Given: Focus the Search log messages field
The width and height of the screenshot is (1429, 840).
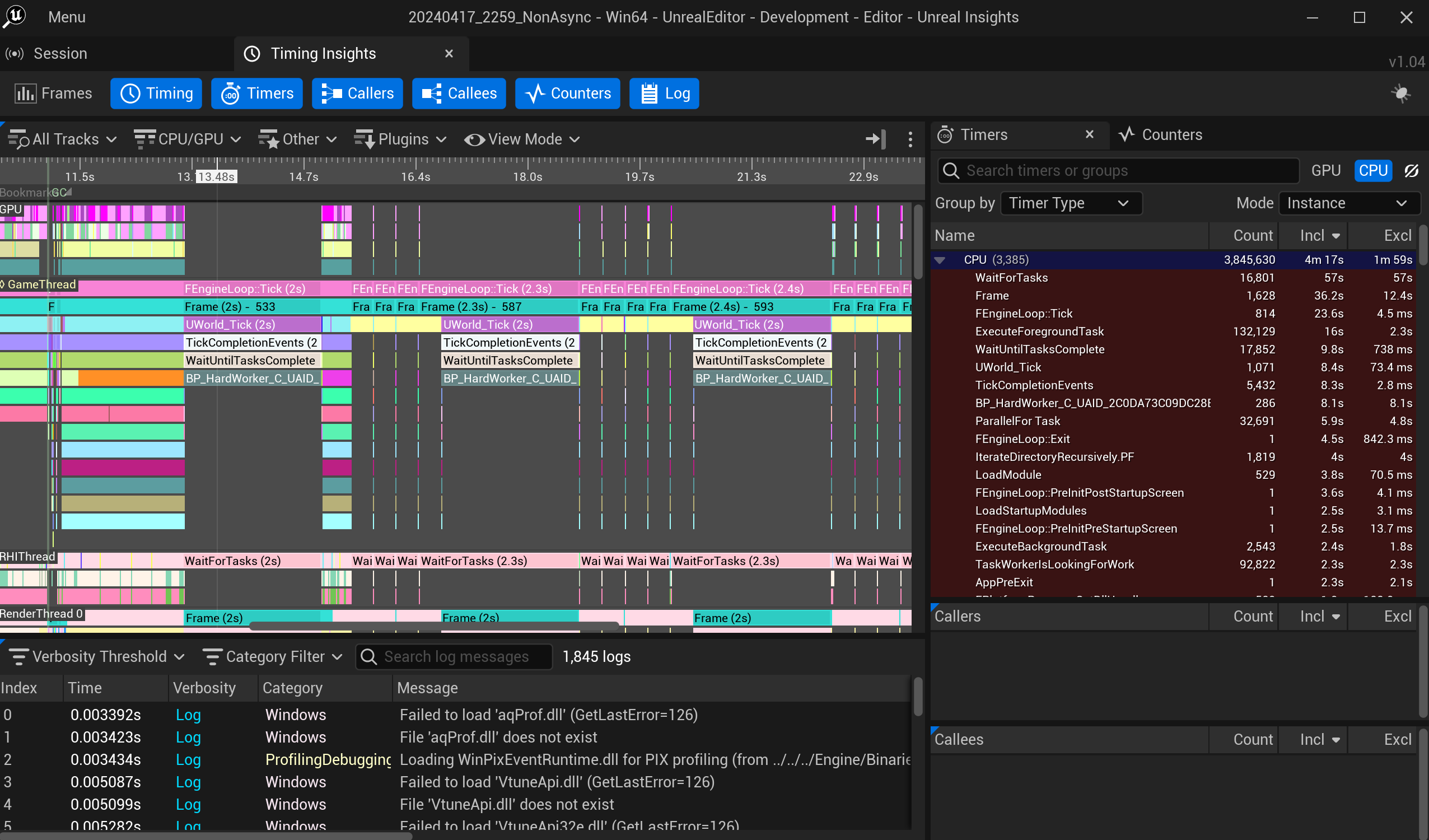Looking at the screenshot, I should (x=454, y=657).
